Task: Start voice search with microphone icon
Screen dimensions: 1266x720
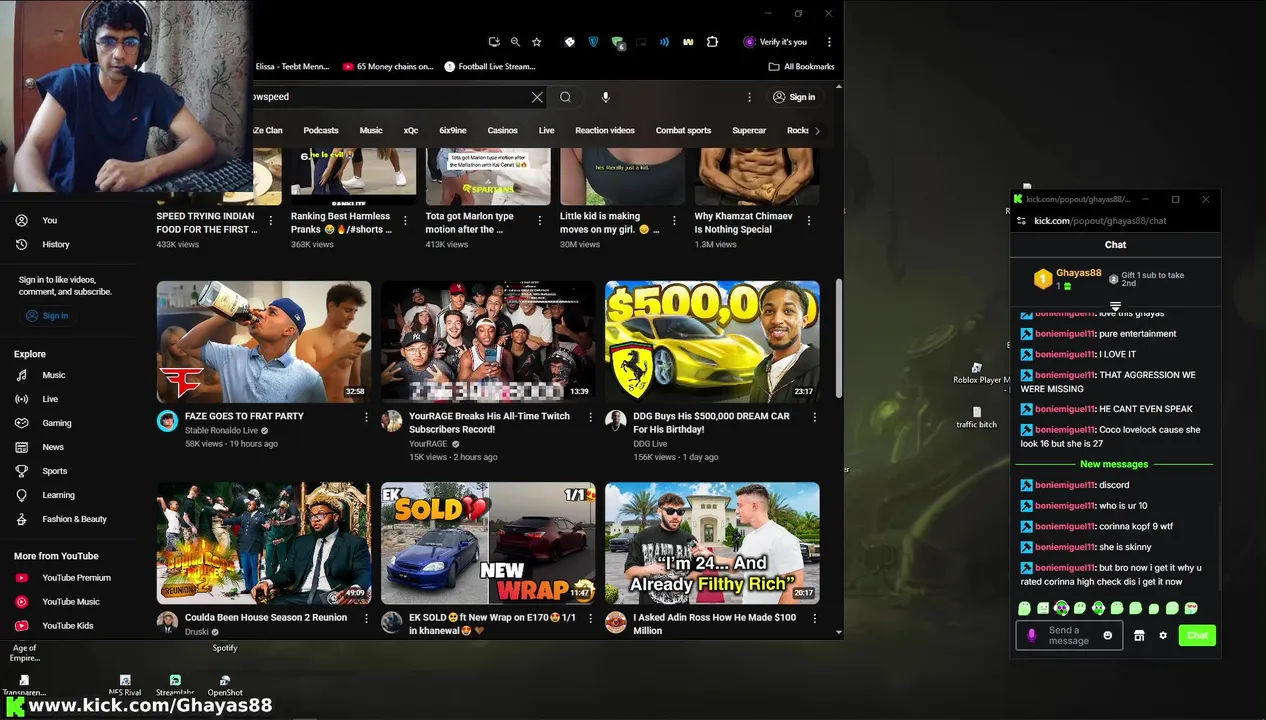Action: (605, 97)
